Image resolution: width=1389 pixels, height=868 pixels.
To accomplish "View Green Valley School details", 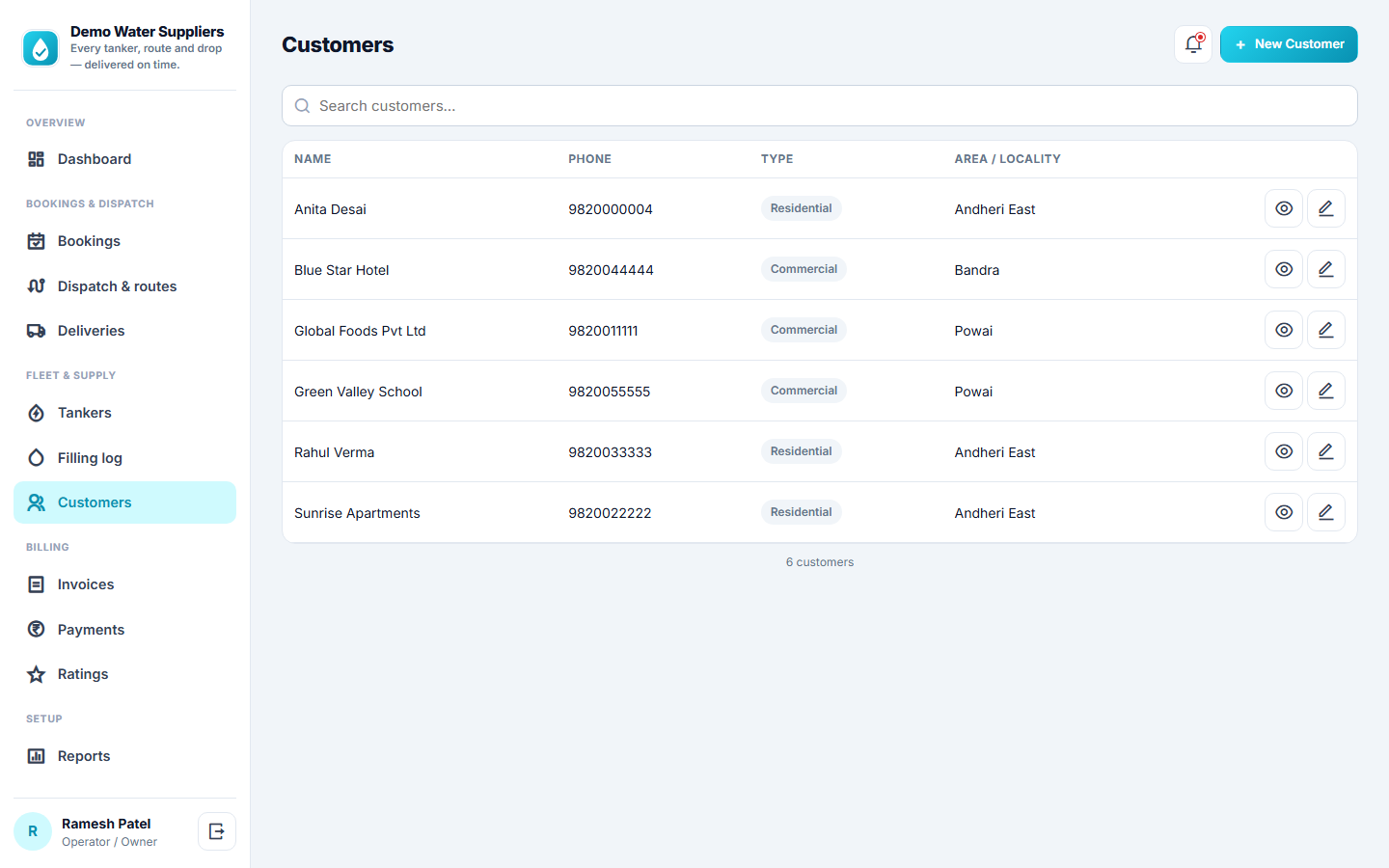I will [1284, 391].
